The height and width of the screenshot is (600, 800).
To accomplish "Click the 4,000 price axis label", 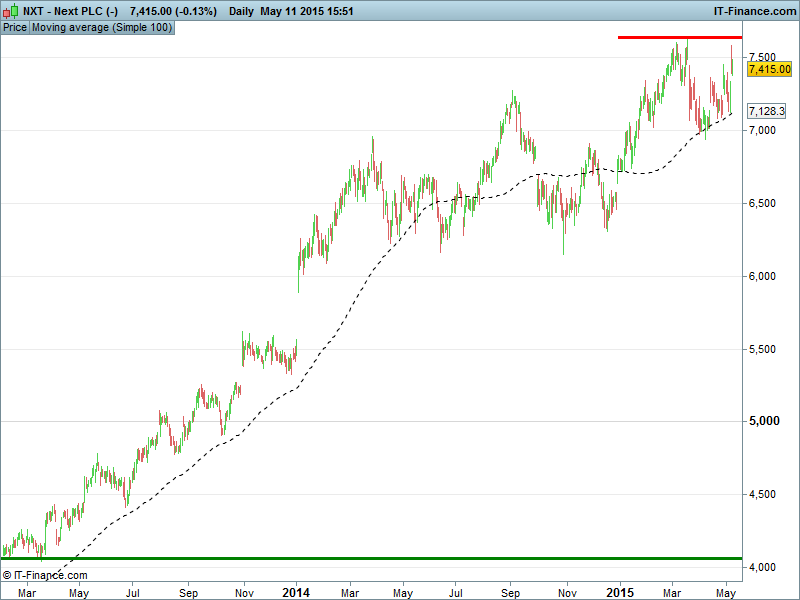I will [x=765, y=567].
